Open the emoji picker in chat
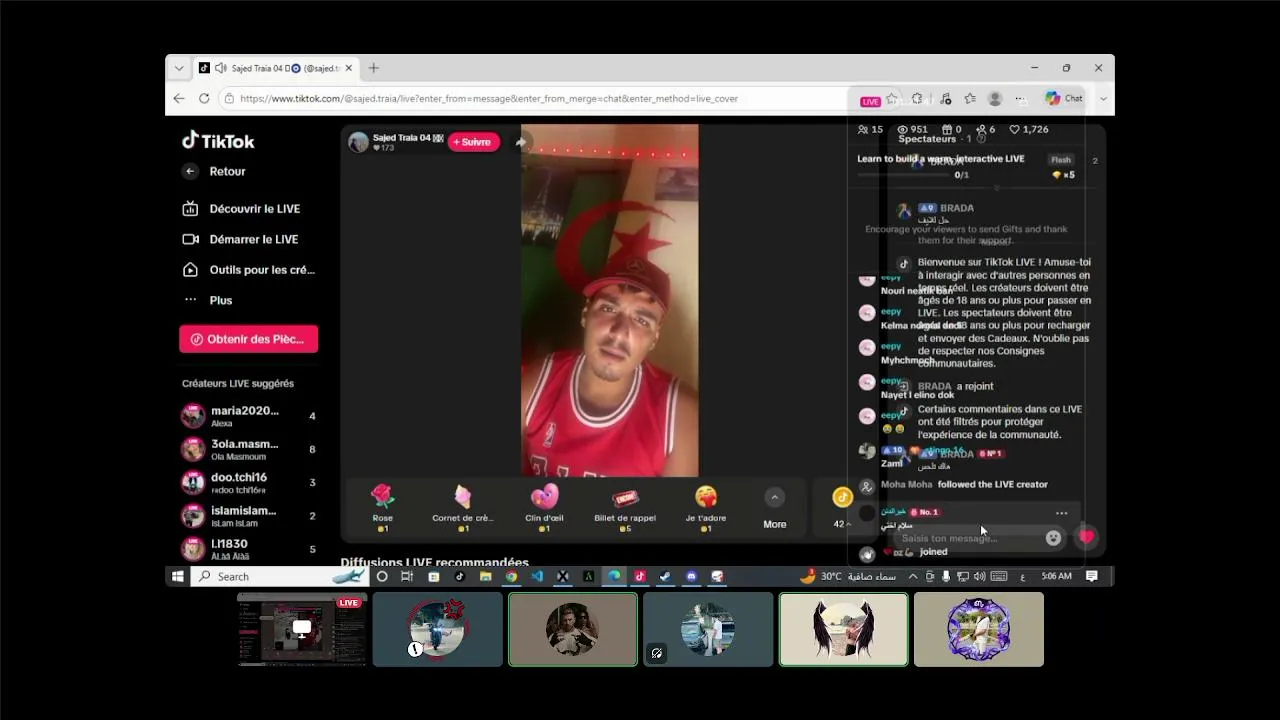Screen dimensions: 1280x720 1053,538
